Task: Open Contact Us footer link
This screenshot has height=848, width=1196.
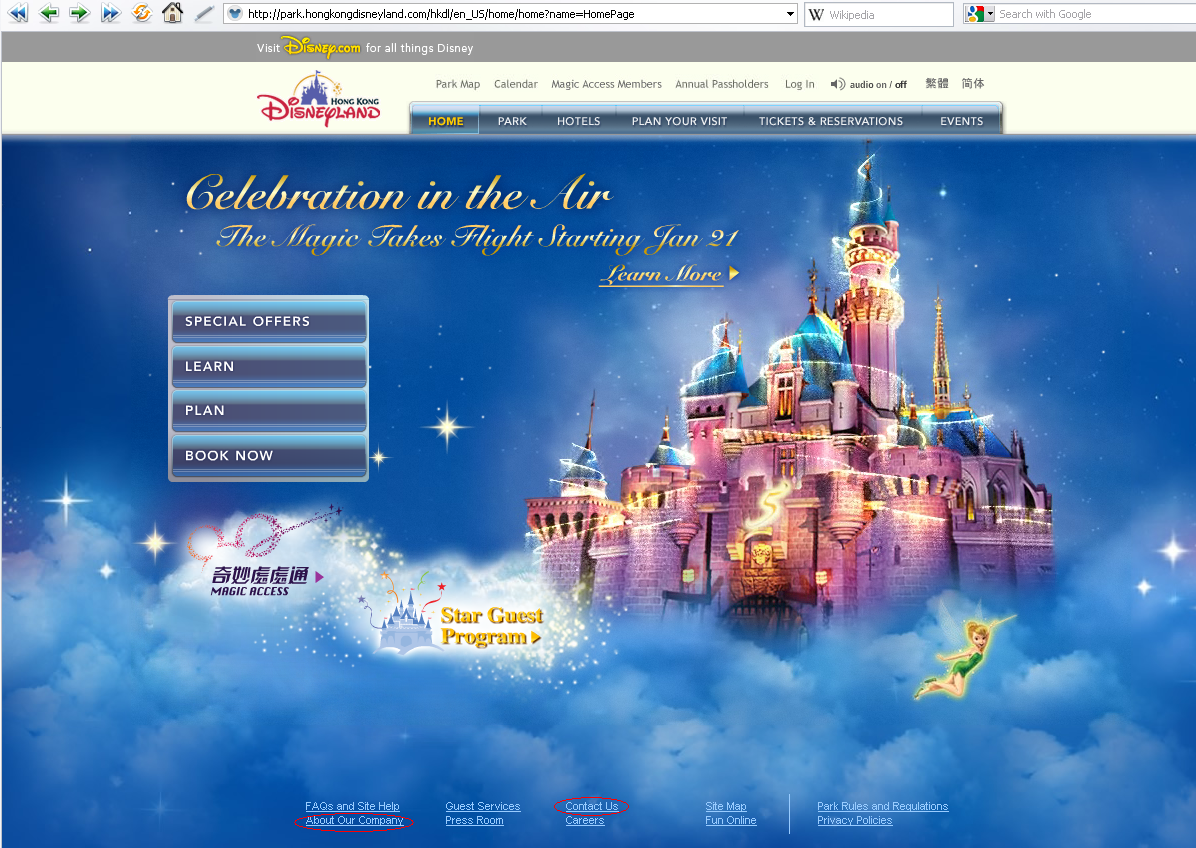Action: click(x=591, y=806)
